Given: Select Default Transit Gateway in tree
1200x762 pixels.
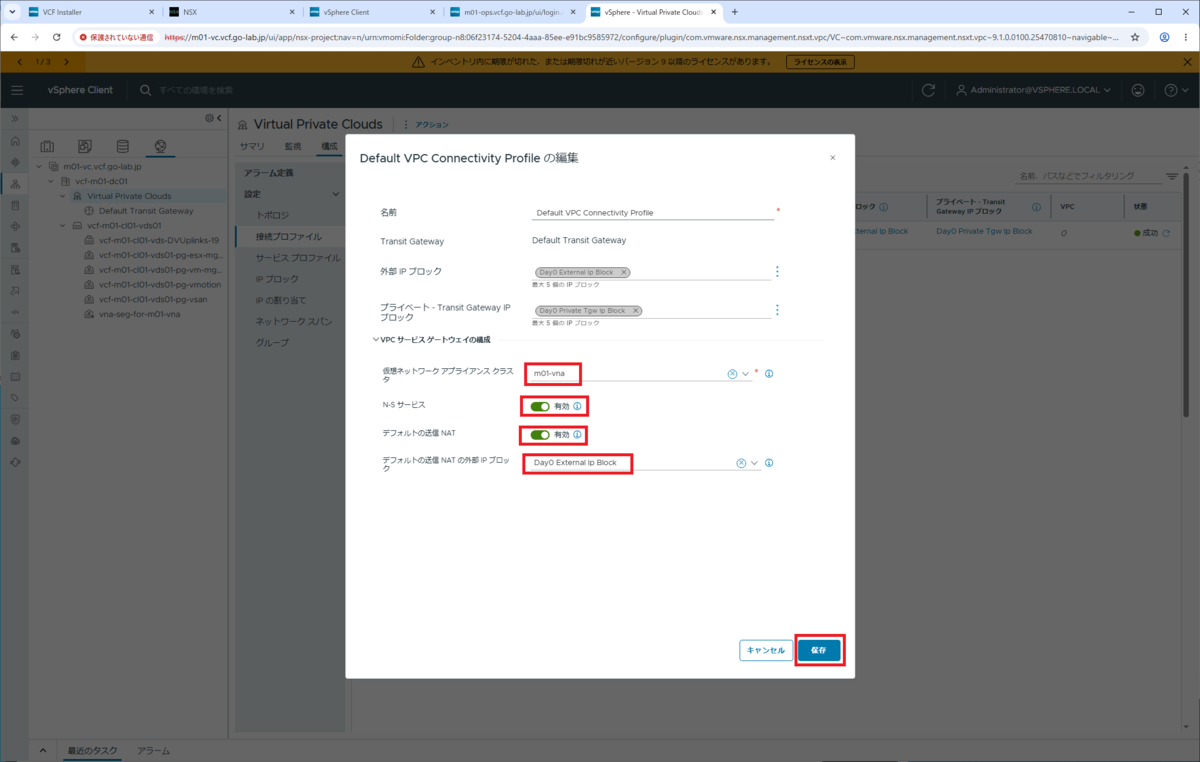Looking at the screenshot, I should tap(146, 211).
